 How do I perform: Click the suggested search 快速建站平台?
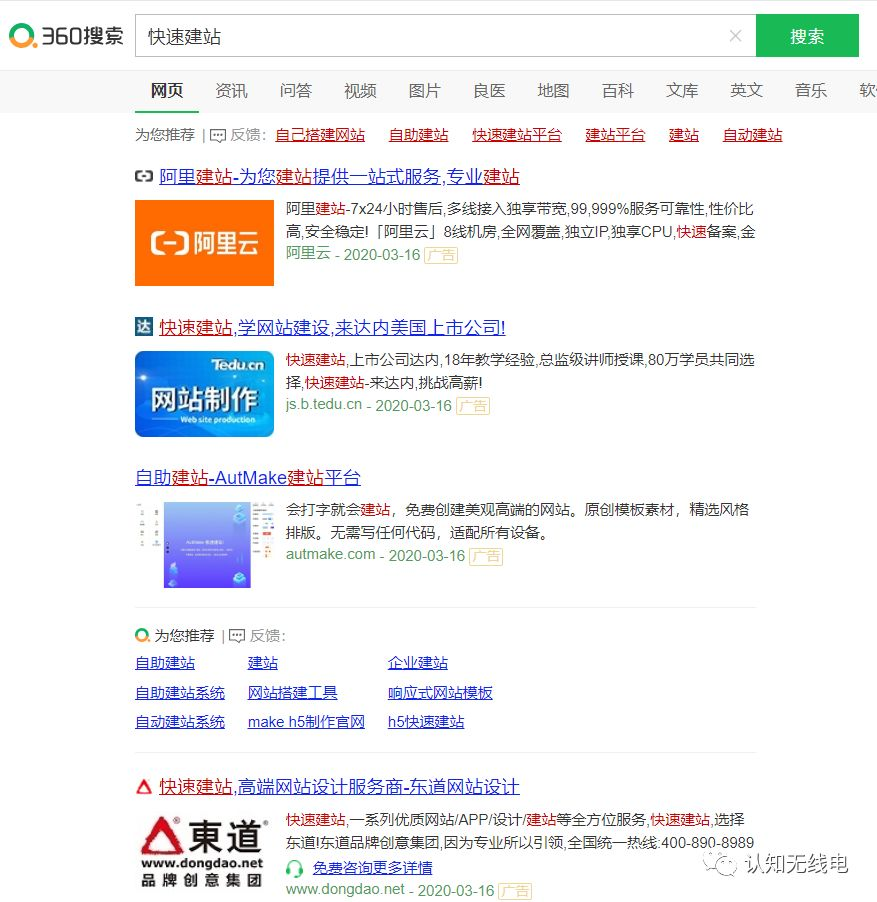[x=517, y=135]
